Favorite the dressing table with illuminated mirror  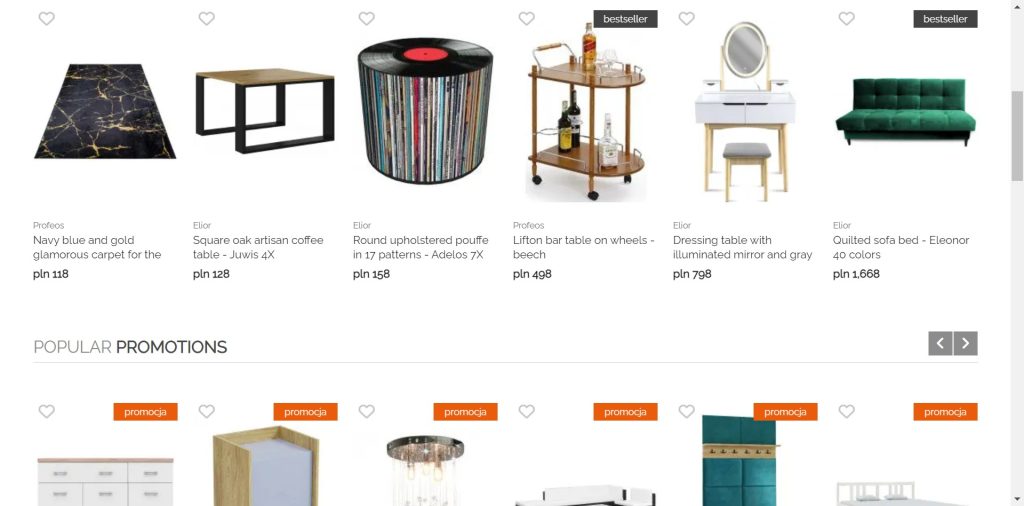click(x=686, y=19)
